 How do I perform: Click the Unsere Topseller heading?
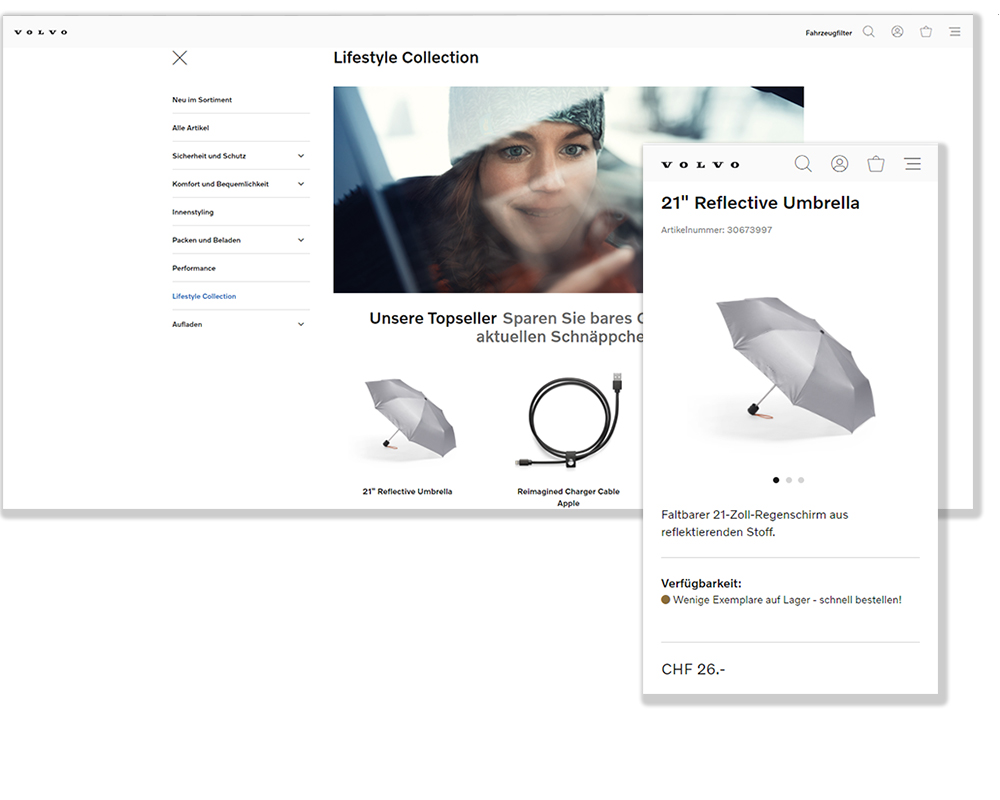433,318
